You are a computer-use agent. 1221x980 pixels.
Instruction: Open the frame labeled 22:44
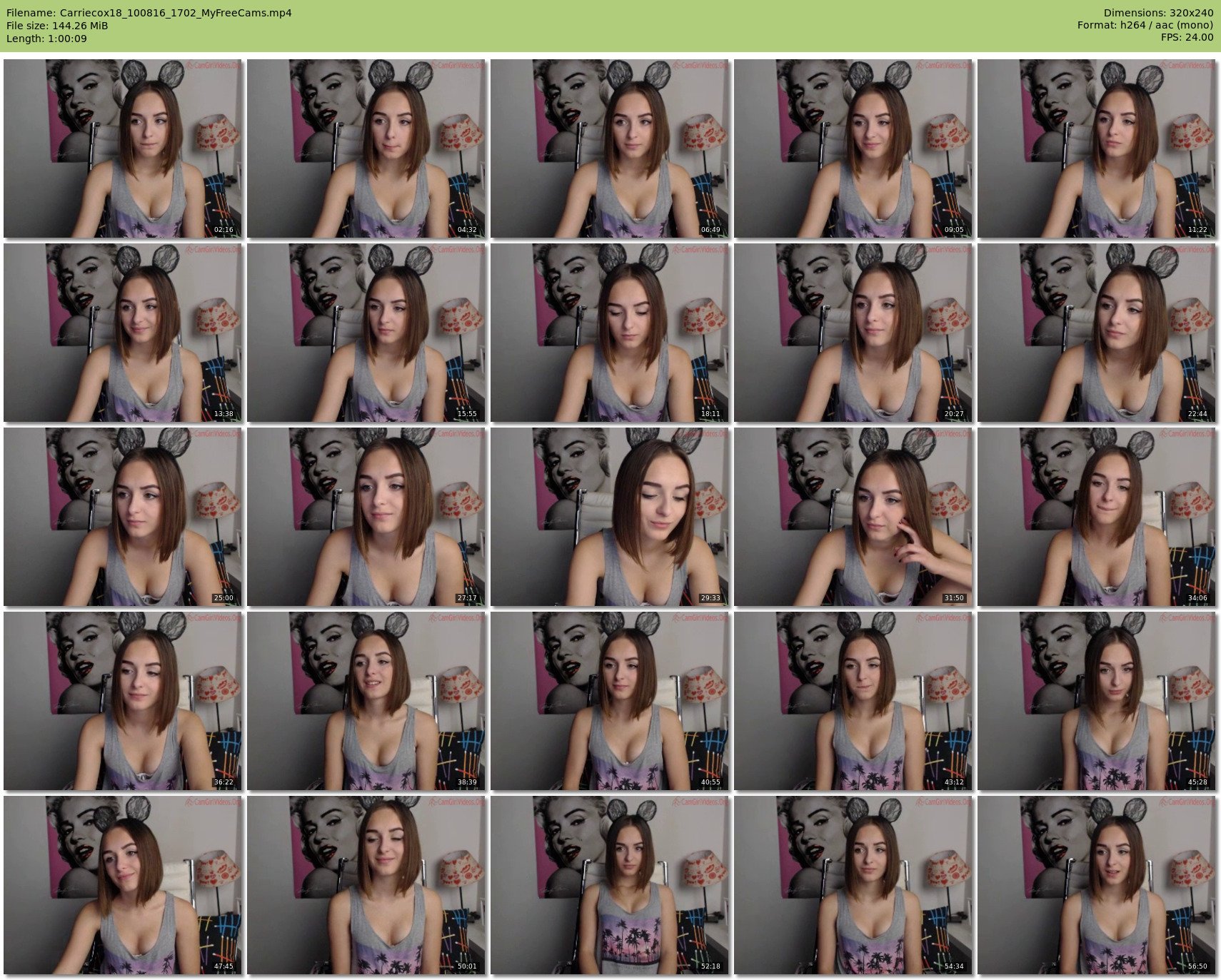[x=1097, y=333]
